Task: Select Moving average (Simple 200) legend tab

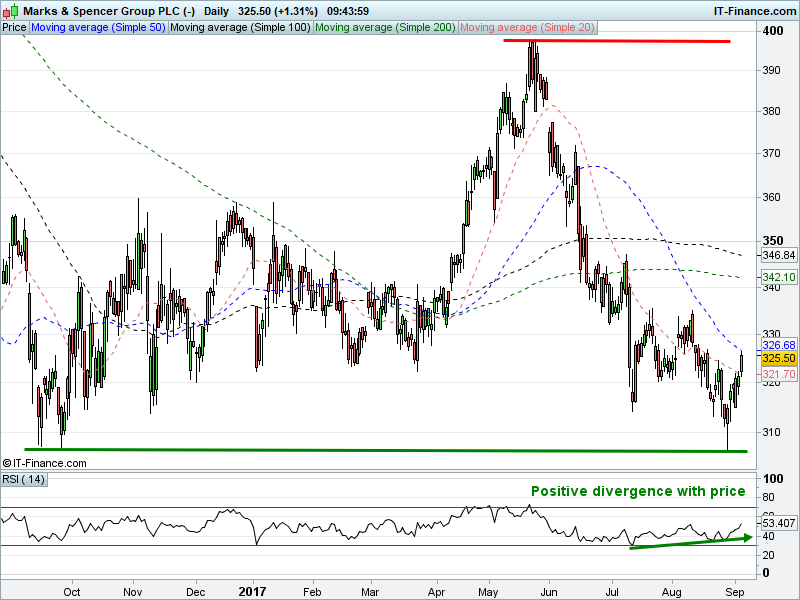Action: click(385, 28)
